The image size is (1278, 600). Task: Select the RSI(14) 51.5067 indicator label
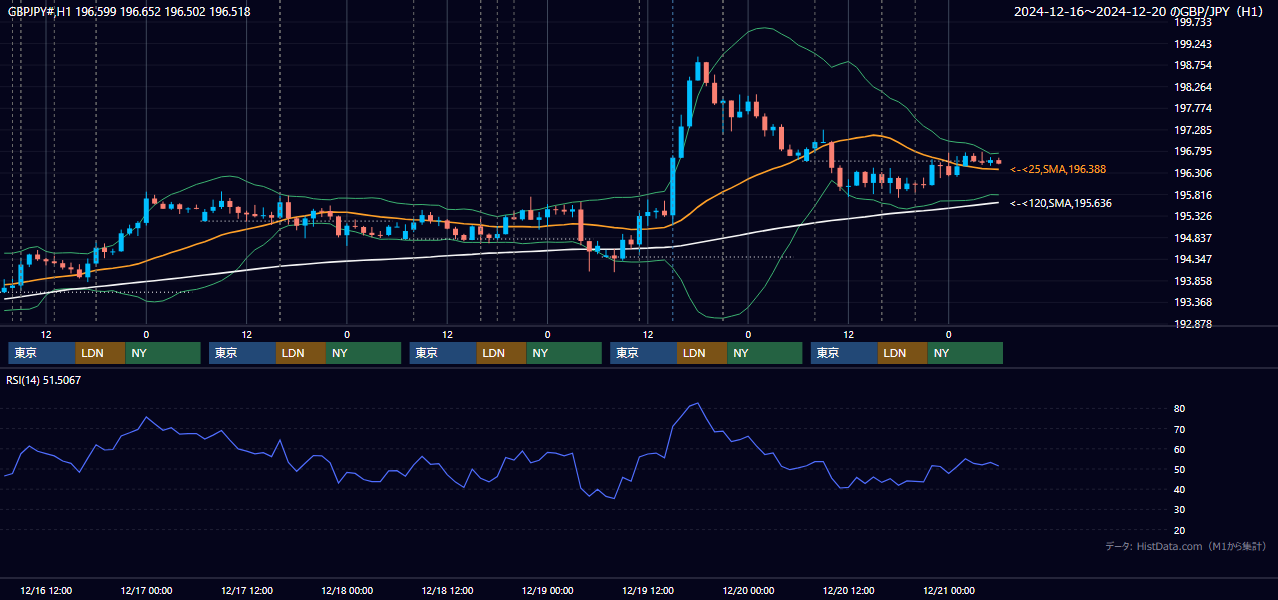click(43, 380)
